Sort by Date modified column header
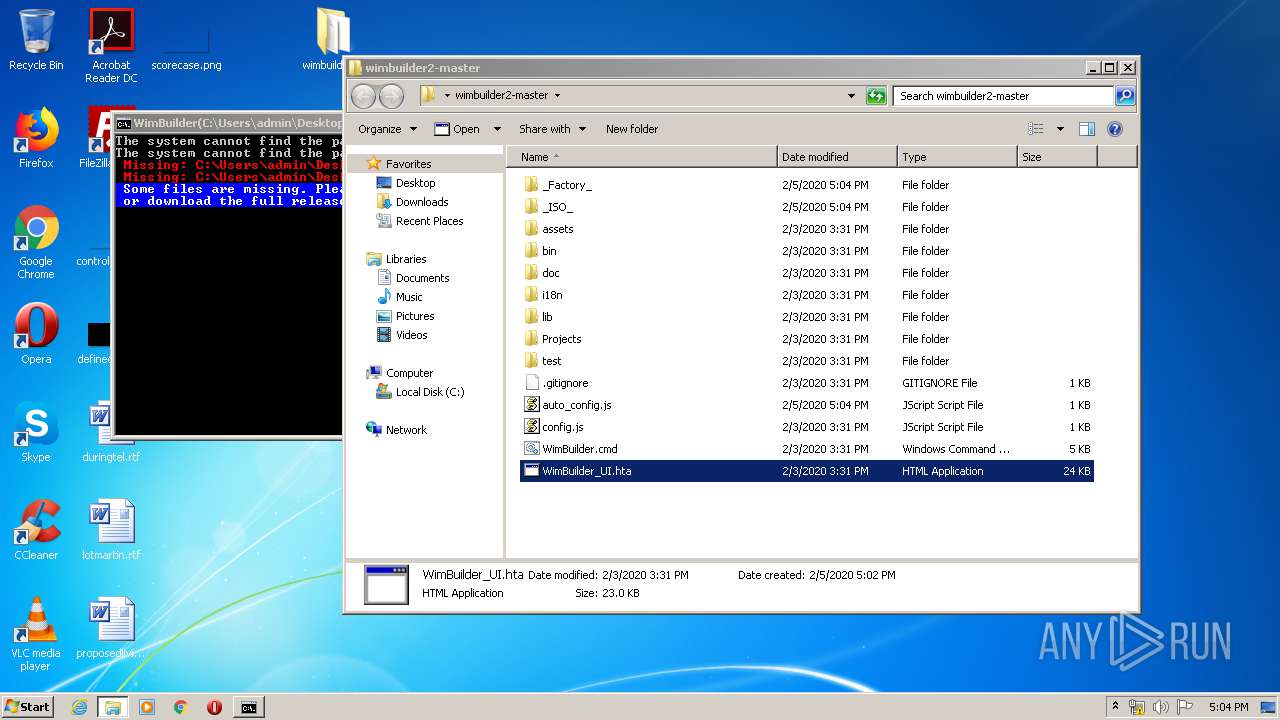Screen dimensions: 1280x720 [x=837, y=157]
